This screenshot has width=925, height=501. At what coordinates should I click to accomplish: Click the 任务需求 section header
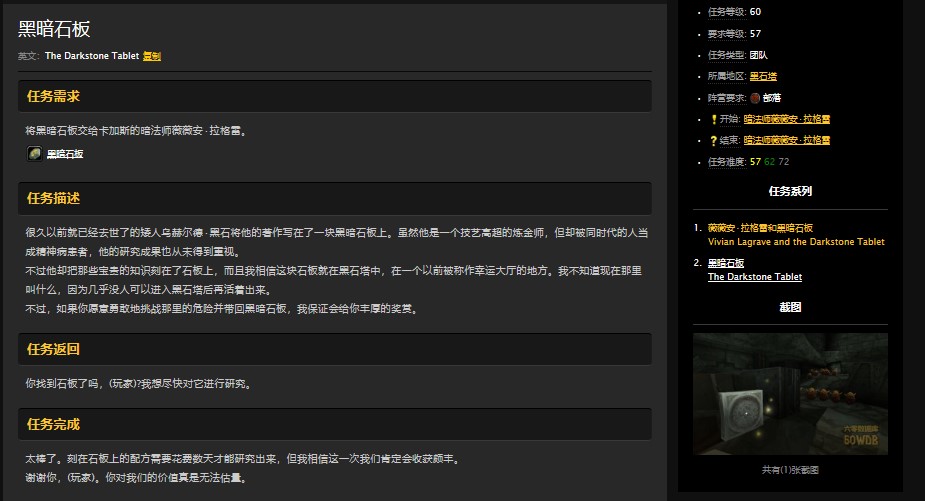coord(54,96)
